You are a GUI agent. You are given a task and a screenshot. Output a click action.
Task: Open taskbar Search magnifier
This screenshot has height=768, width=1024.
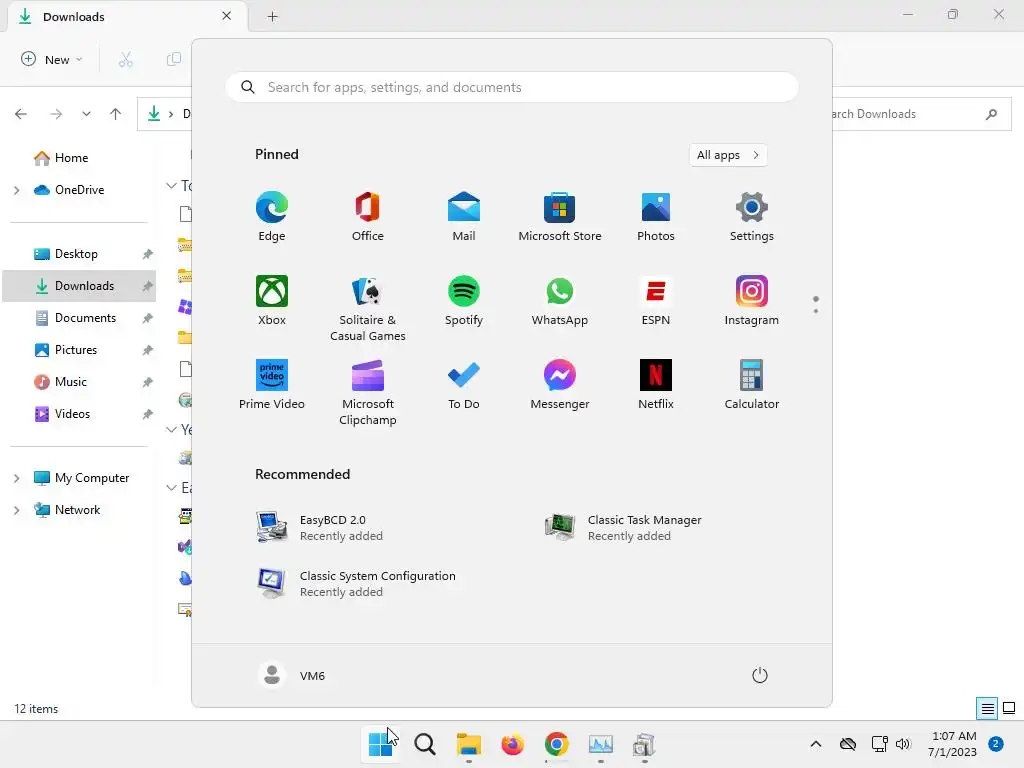[x=424, y=744]
